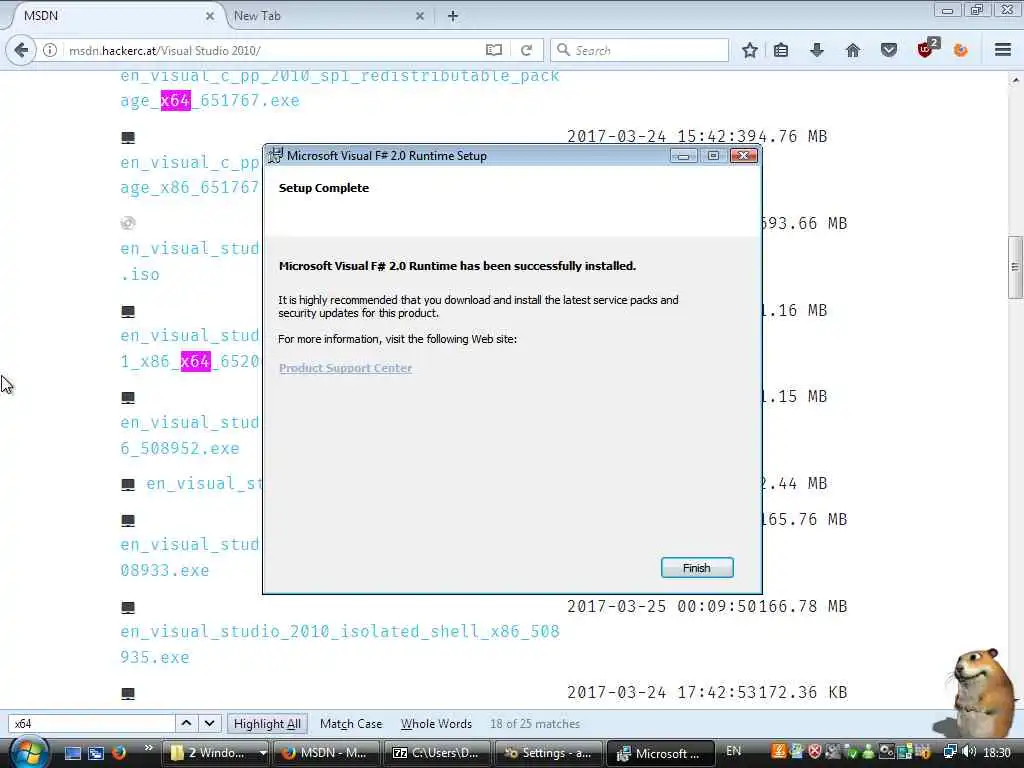
Task: Show bookmarks list icon
Action: (781, 50)
